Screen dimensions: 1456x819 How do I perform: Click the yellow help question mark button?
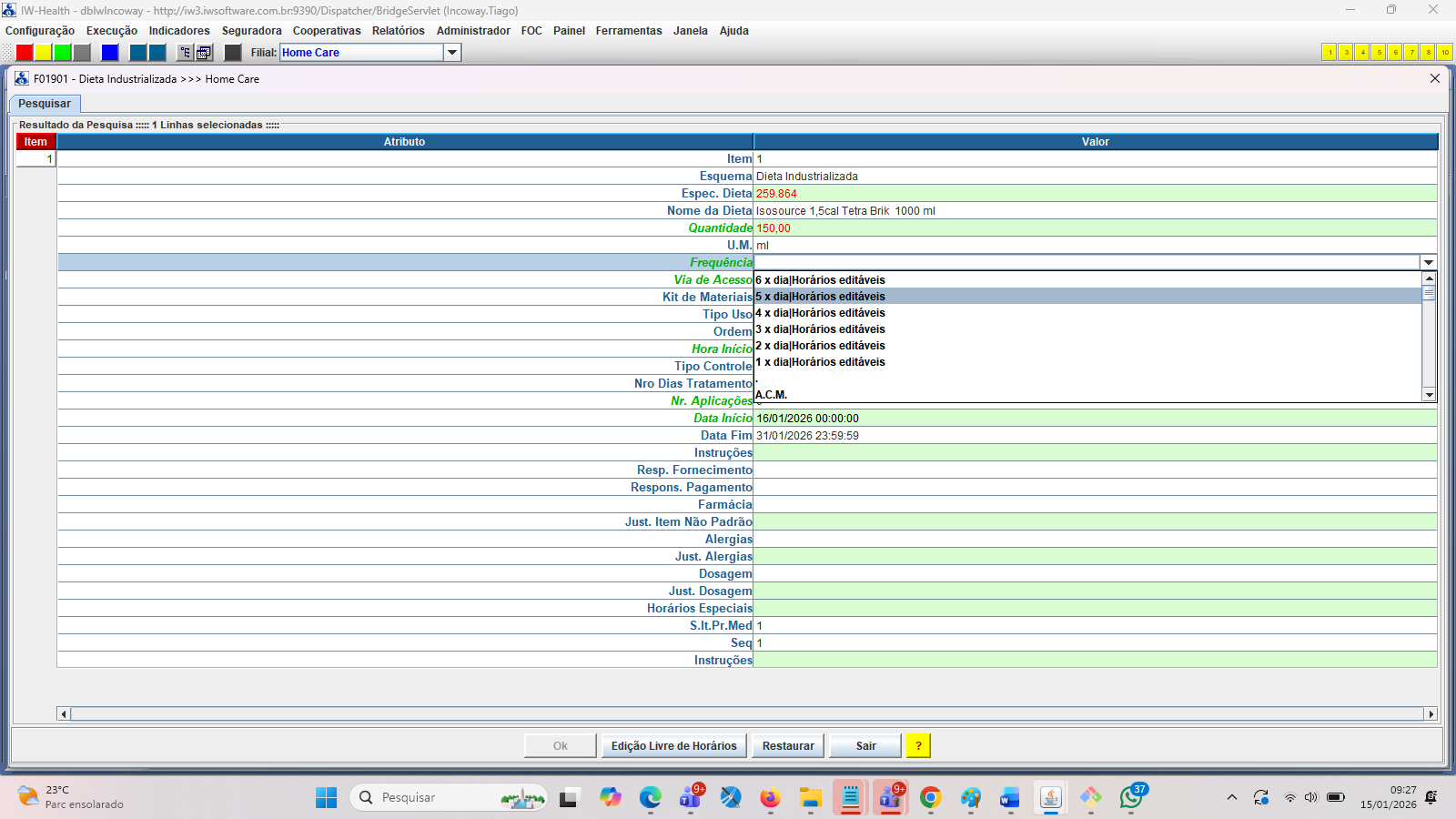click(x=918, y=746)
